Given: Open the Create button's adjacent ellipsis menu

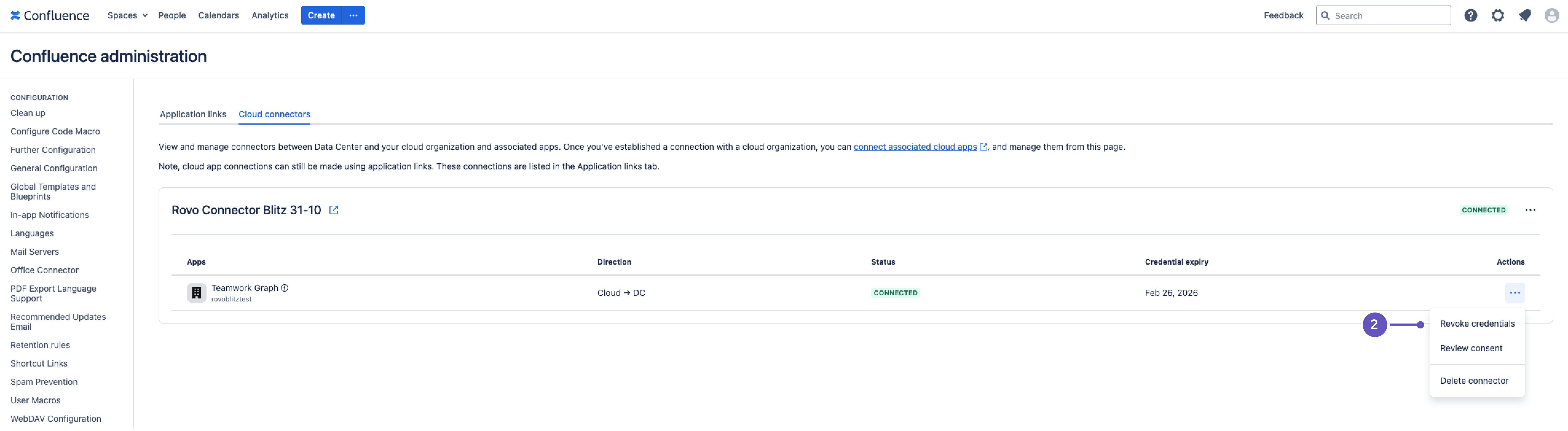Looking at the screenshot, I should coord(354,15).
